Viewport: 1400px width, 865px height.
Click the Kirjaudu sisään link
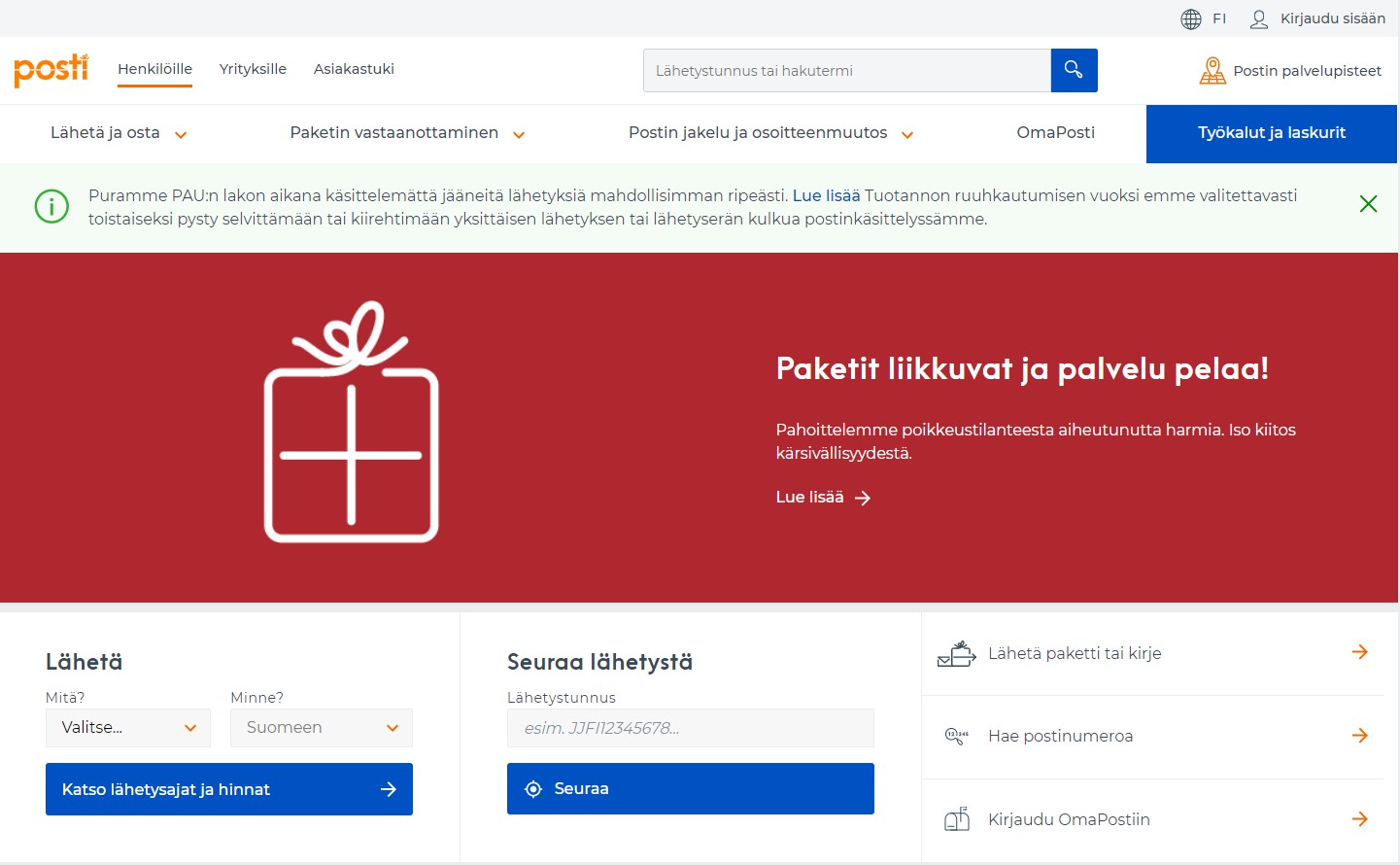[x=1333, y=18]
